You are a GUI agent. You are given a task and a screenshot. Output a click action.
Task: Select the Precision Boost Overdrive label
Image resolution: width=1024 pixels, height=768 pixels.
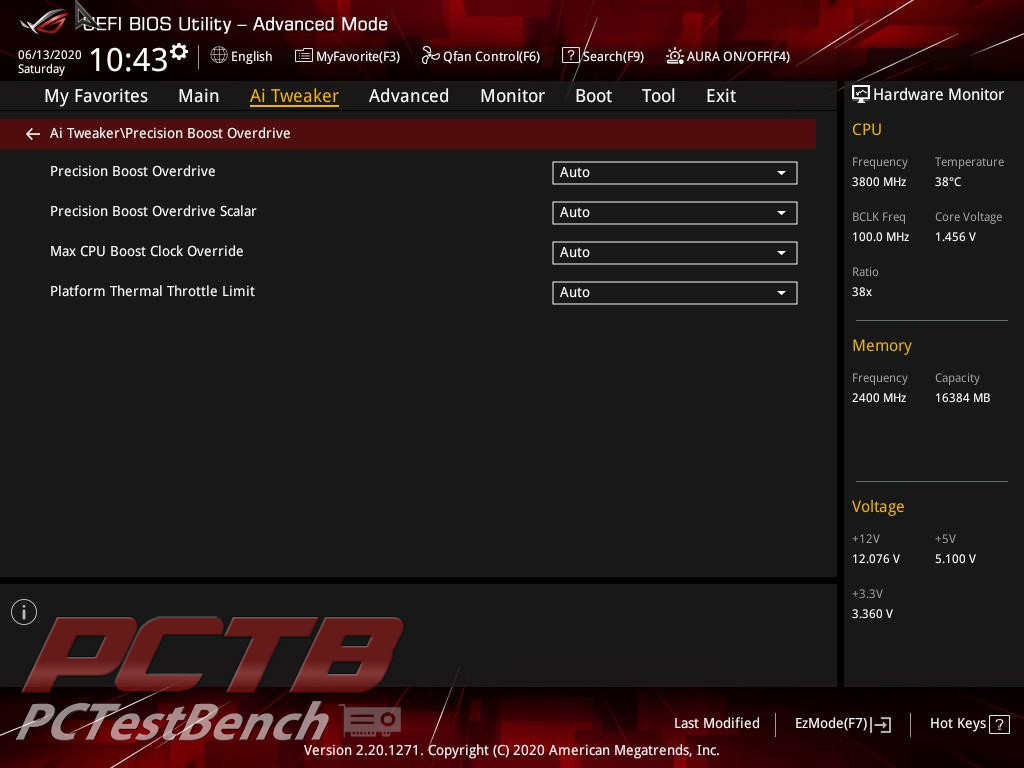(x=133, y=171)
